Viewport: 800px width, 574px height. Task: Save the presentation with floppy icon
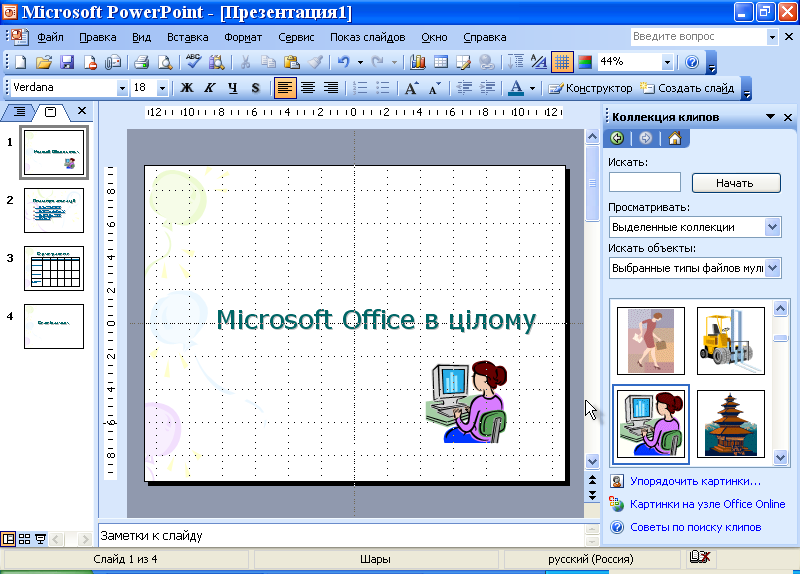[x=67, y=62]
